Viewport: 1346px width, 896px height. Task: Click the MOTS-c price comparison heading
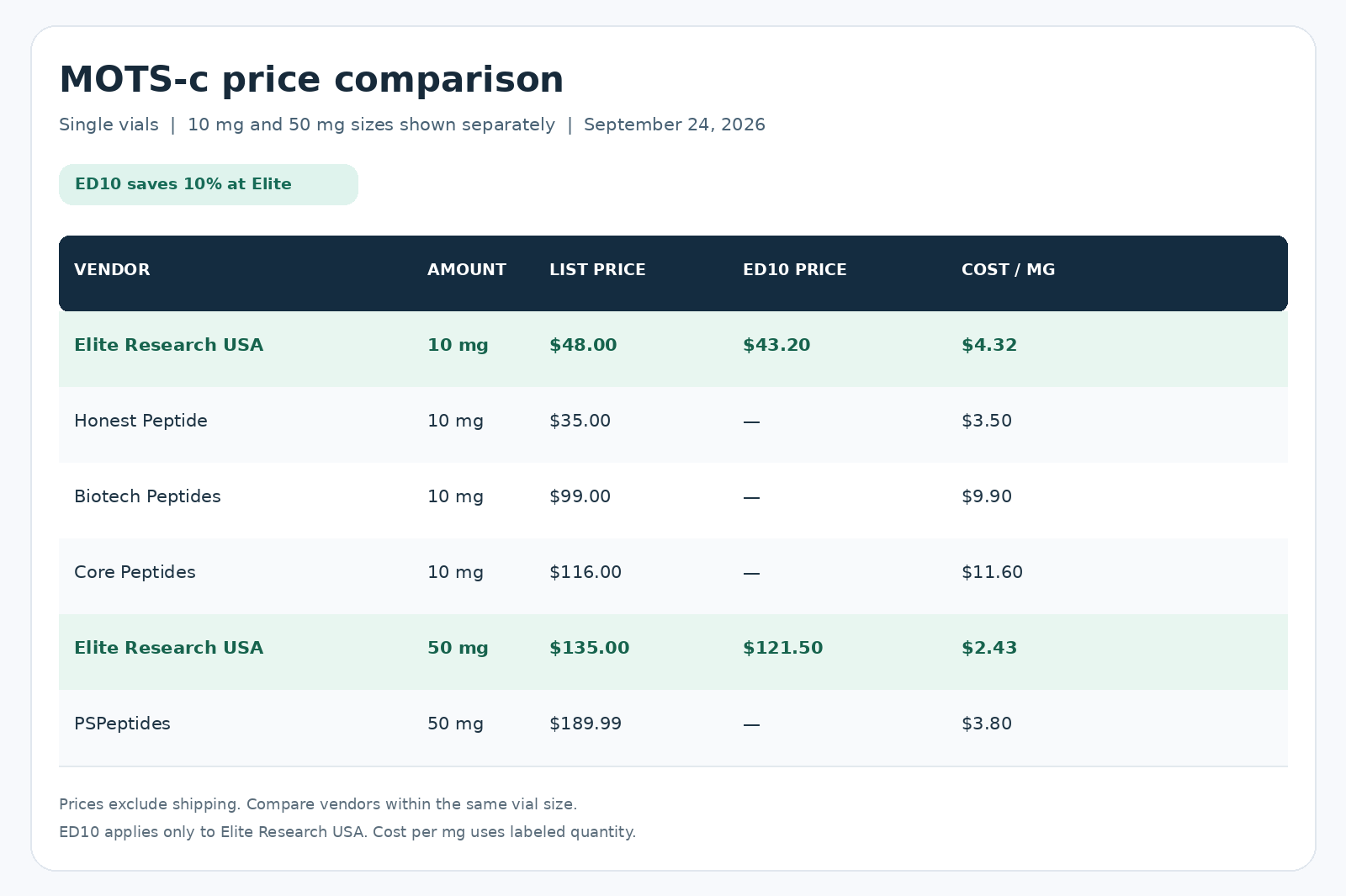tap(311, 80)
